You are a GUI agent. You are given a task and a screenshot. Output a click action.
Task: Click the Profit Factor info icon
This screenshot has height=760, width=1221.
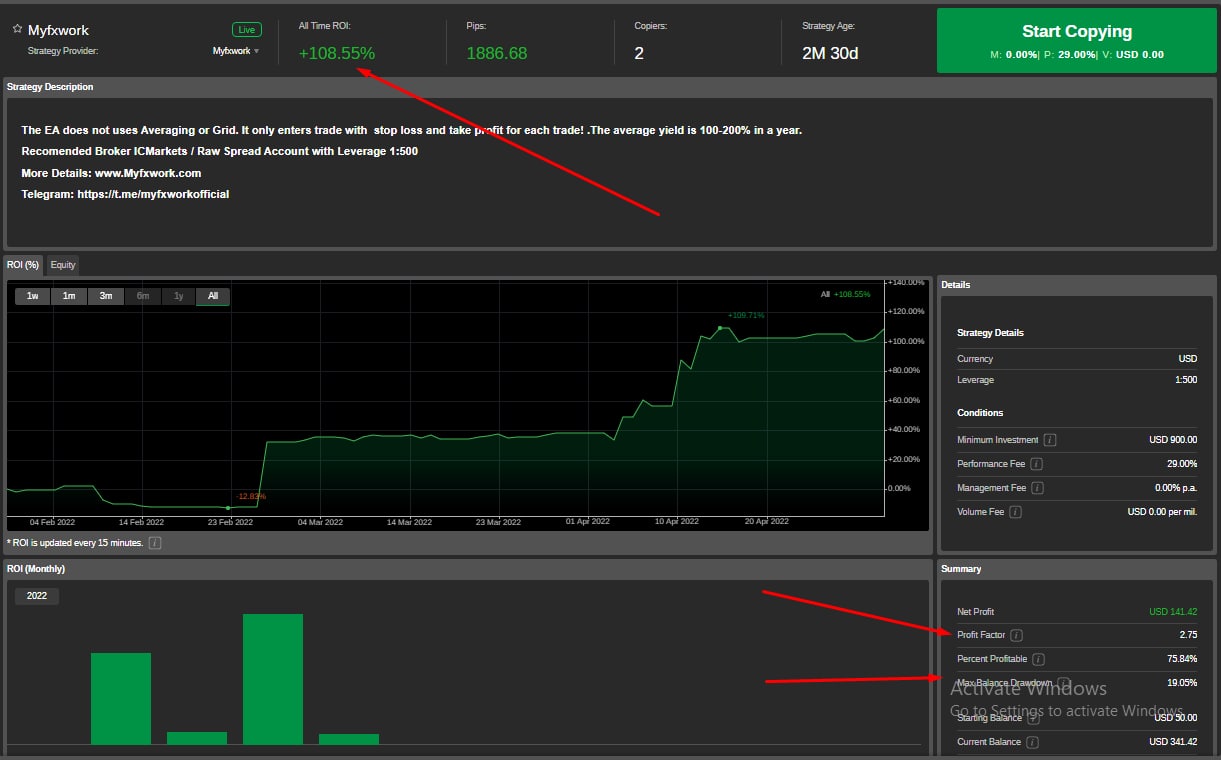[1017, 635]
